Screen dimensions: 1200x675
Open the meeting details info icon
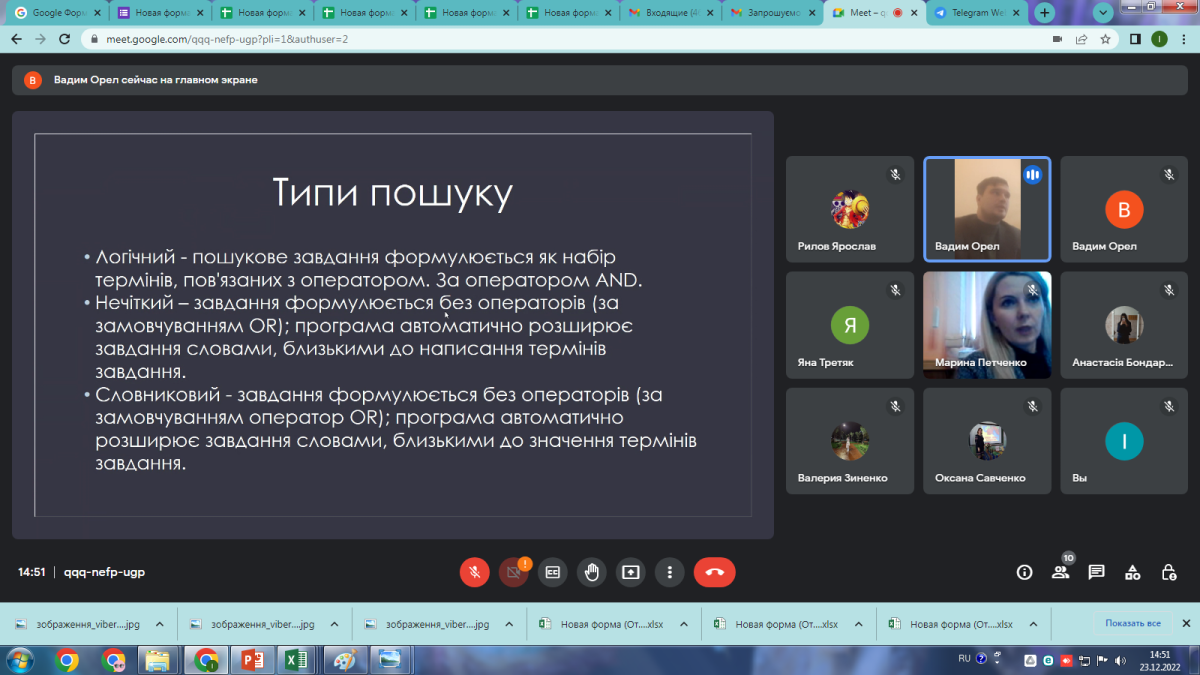pyautogui.click(x=1024, y=572)
